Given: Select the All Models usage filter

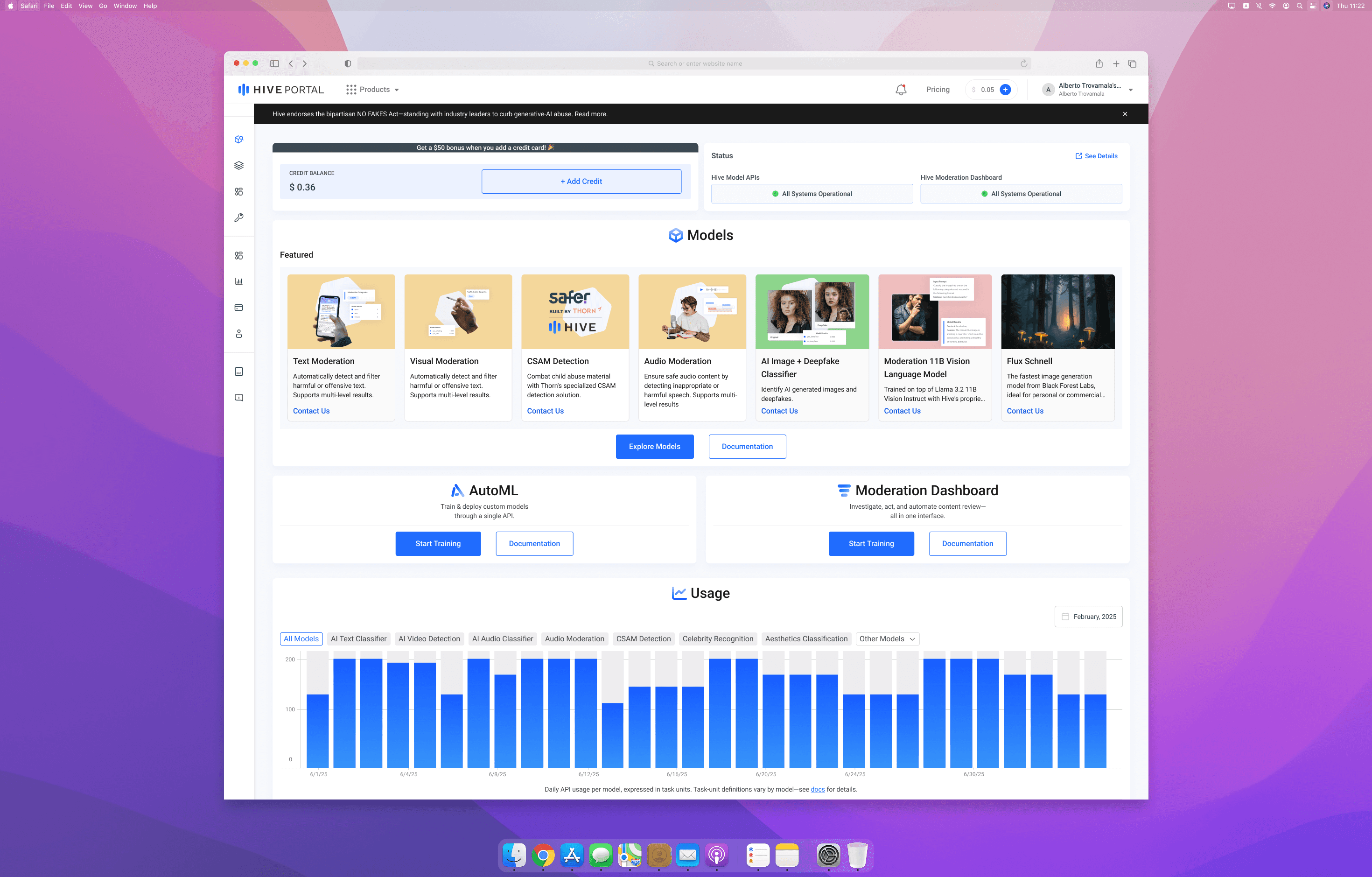Looking at the screenshot, I should click(301, 639).
